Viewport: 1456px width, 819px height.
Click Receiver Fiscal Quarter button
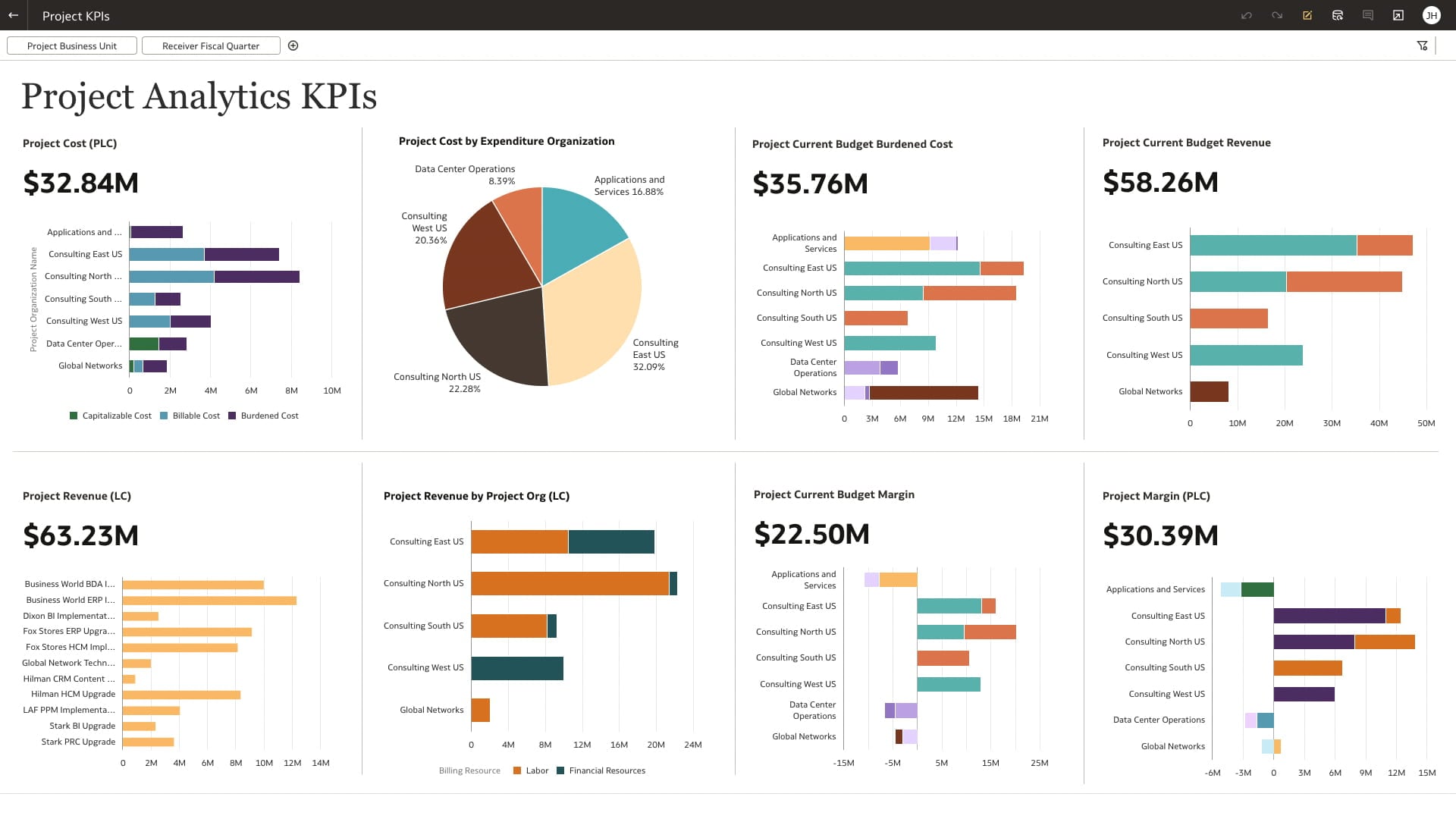(210, 45)
